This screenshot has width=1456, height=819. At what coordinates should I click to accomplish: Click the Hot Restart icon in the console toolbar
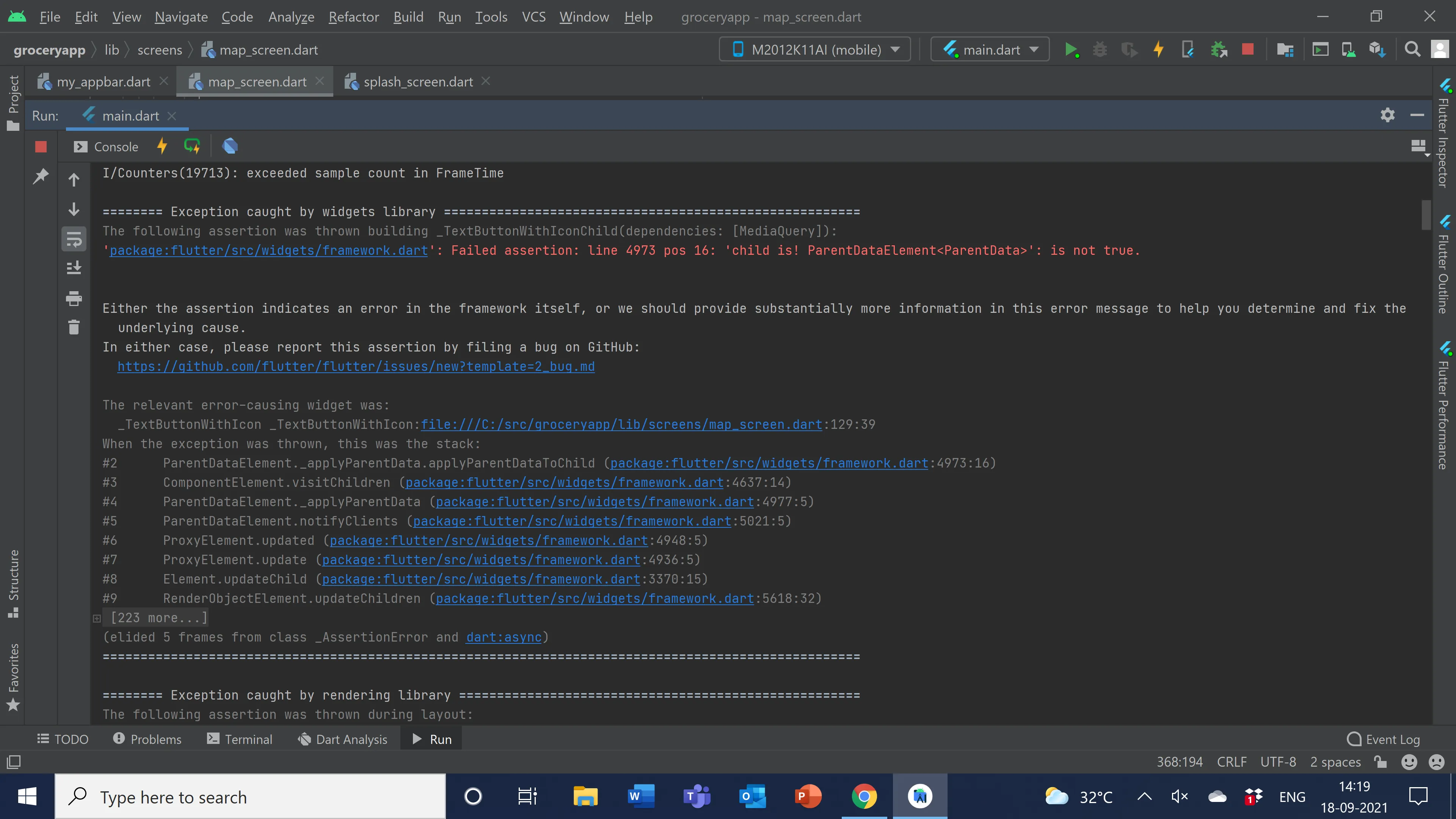[x=192, y=146]
